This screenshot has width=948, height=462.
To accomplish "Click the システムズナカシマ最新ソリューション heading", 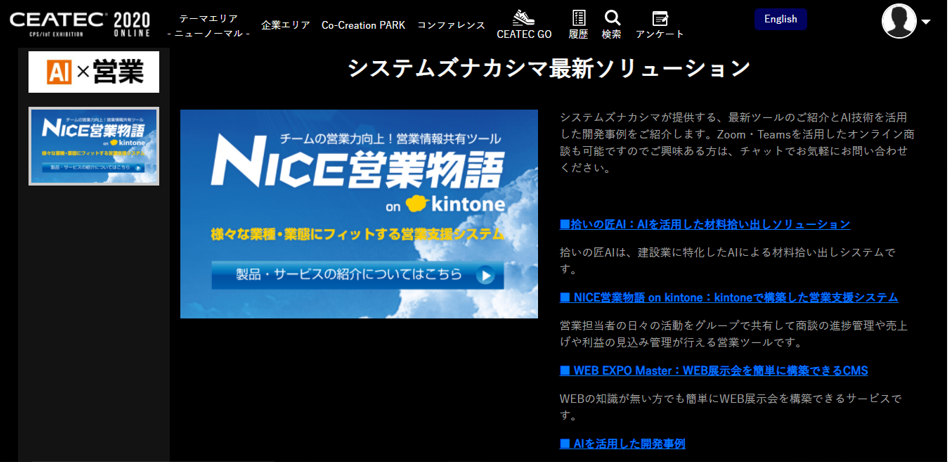I will click(x=549, y=68).
